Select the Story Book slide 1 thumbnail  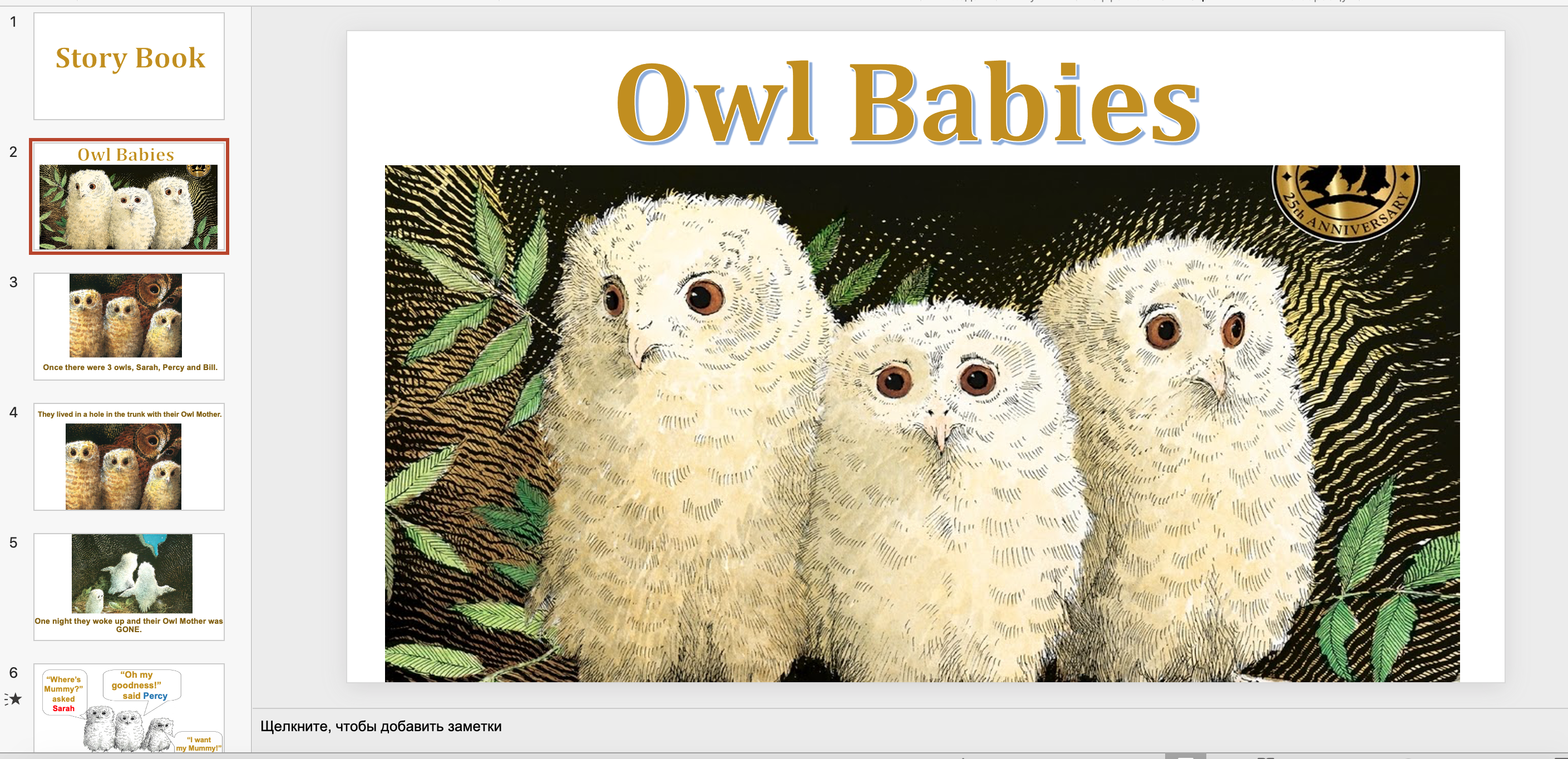point(129,66)
